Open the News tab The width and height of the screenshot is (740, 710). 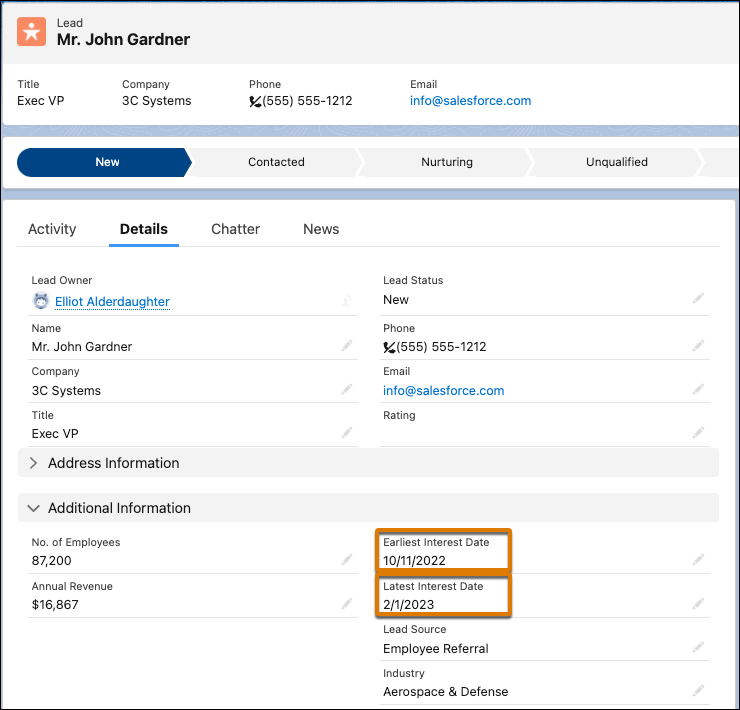click(321, 229)
